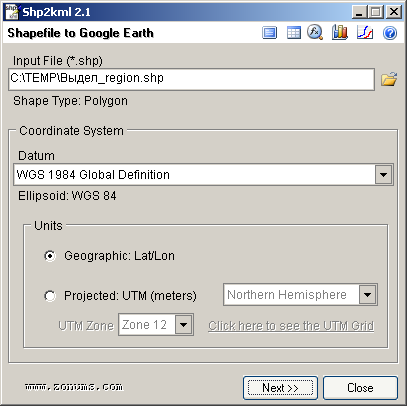Minimize the Shp2kml window

pos(359,12)
